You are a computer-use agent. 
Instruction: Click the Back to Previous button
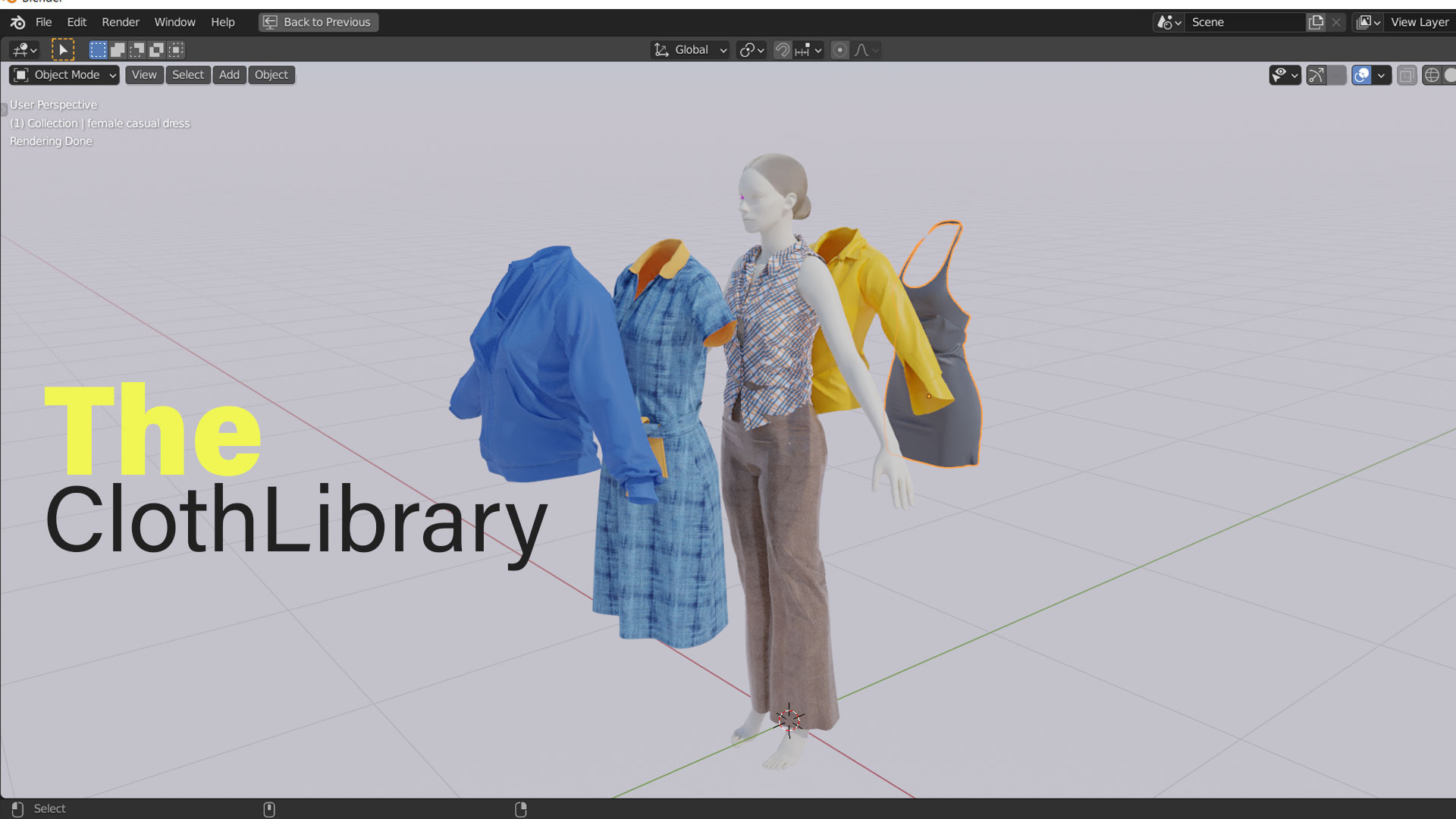point(318,22)
